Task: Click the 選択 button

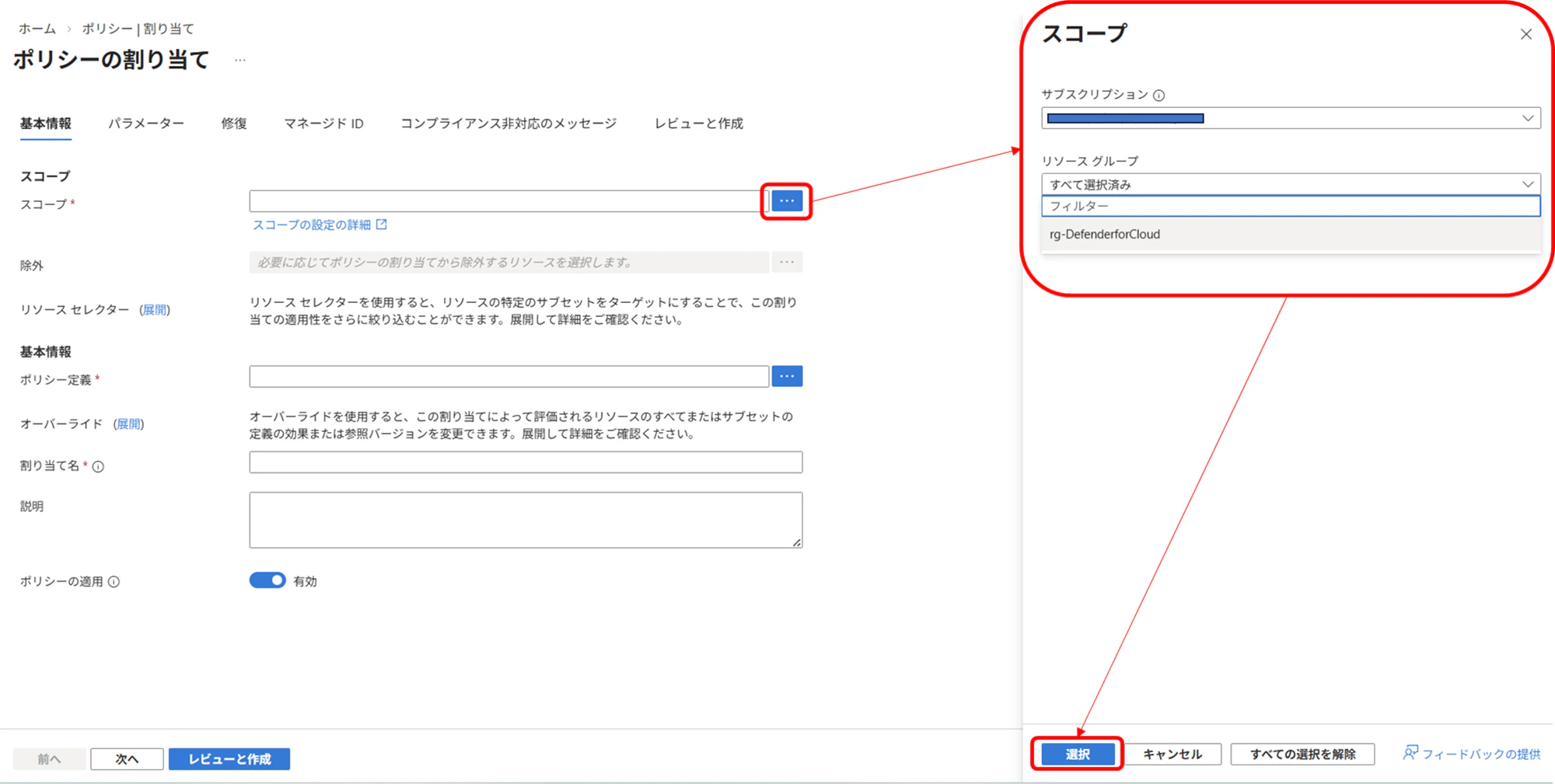Action: click(1078, 754)
